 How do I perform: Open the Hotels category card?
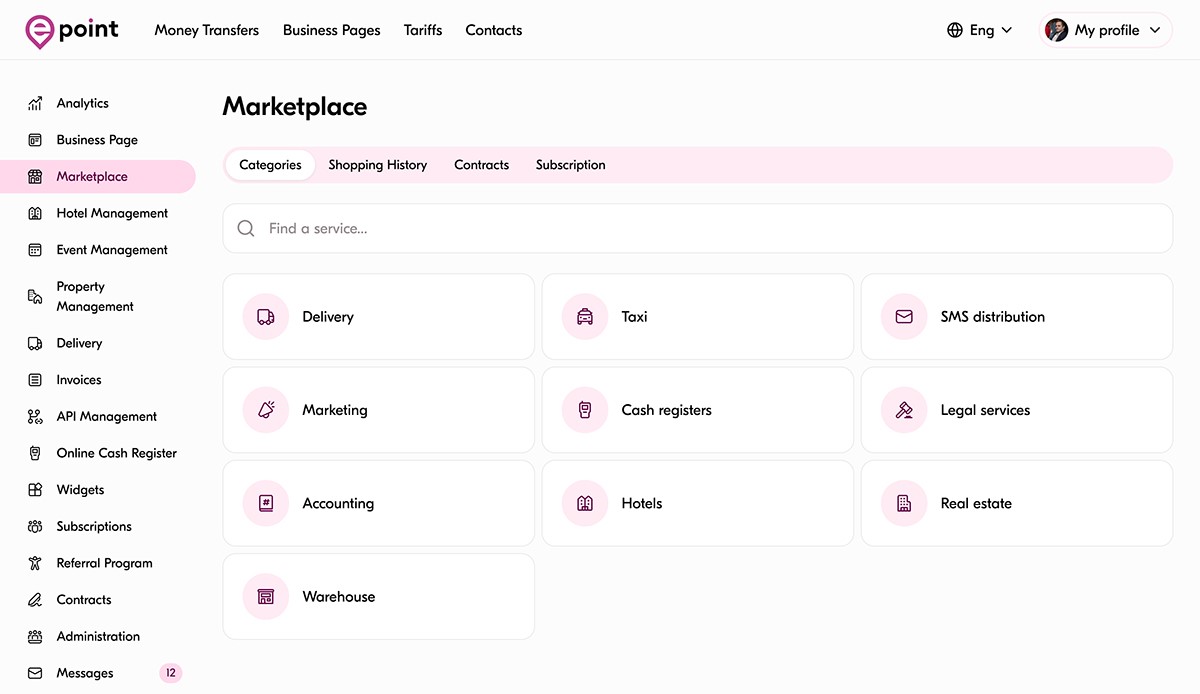697,503
